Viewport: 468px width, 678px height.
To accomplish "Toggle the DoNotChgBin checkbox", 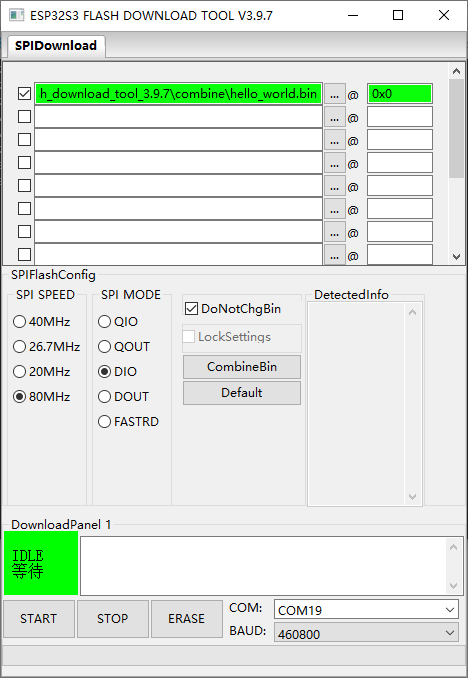I will 191,309.
